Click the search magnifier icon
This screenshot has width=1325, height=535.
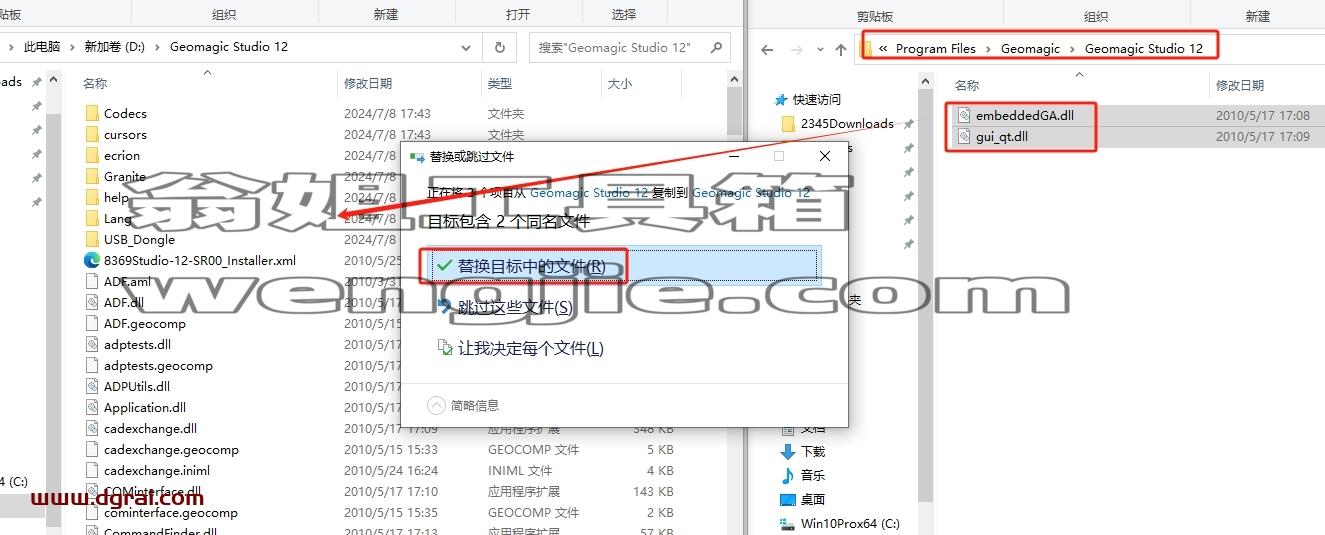(715, 47)
